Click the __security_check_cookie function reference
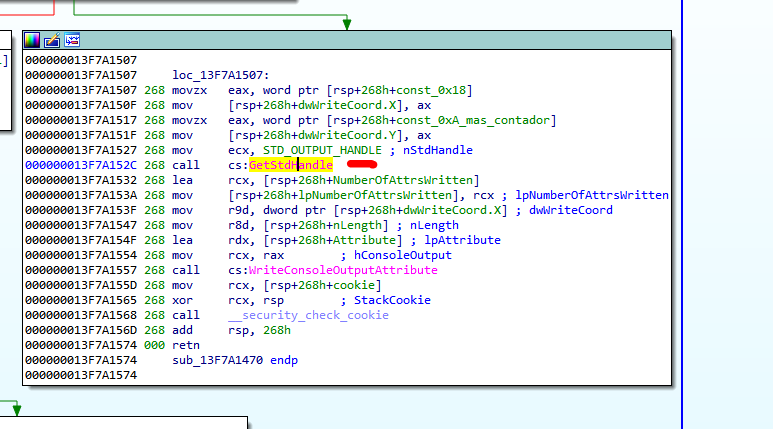The image size is (773, 429). pyautogui.click(x=308, y=315)
